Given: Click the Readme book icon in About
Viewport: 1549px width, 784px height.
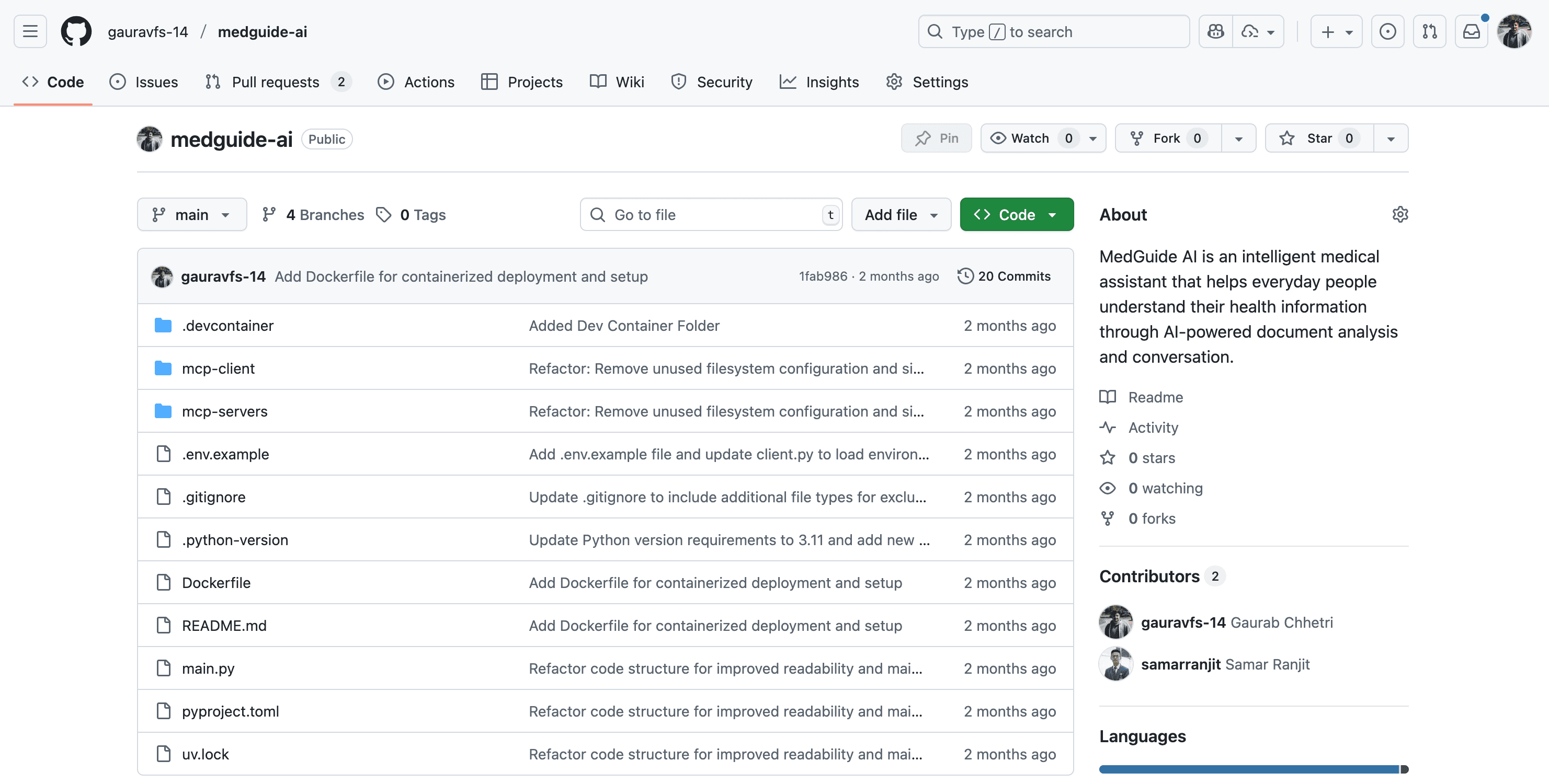Looking at the screenshot, I should [1108, 397].
